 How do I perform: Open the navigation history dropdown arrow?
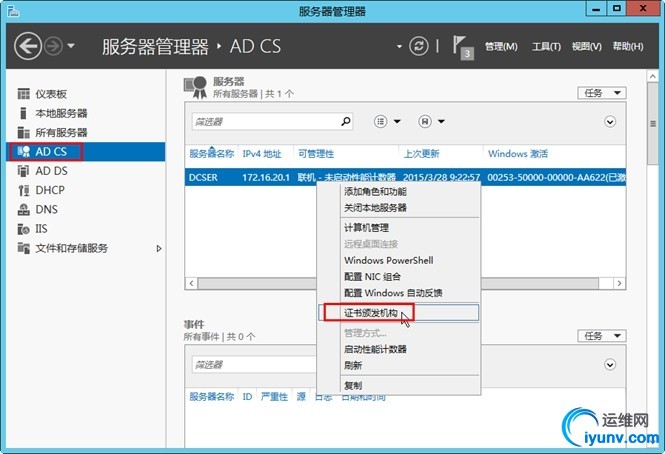(71, 45)
